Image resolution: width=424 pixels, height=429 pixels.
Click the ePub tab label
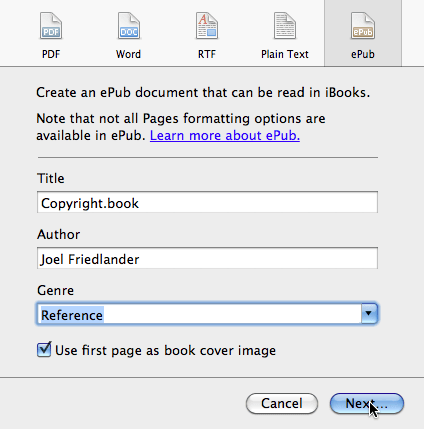[363, 54]
